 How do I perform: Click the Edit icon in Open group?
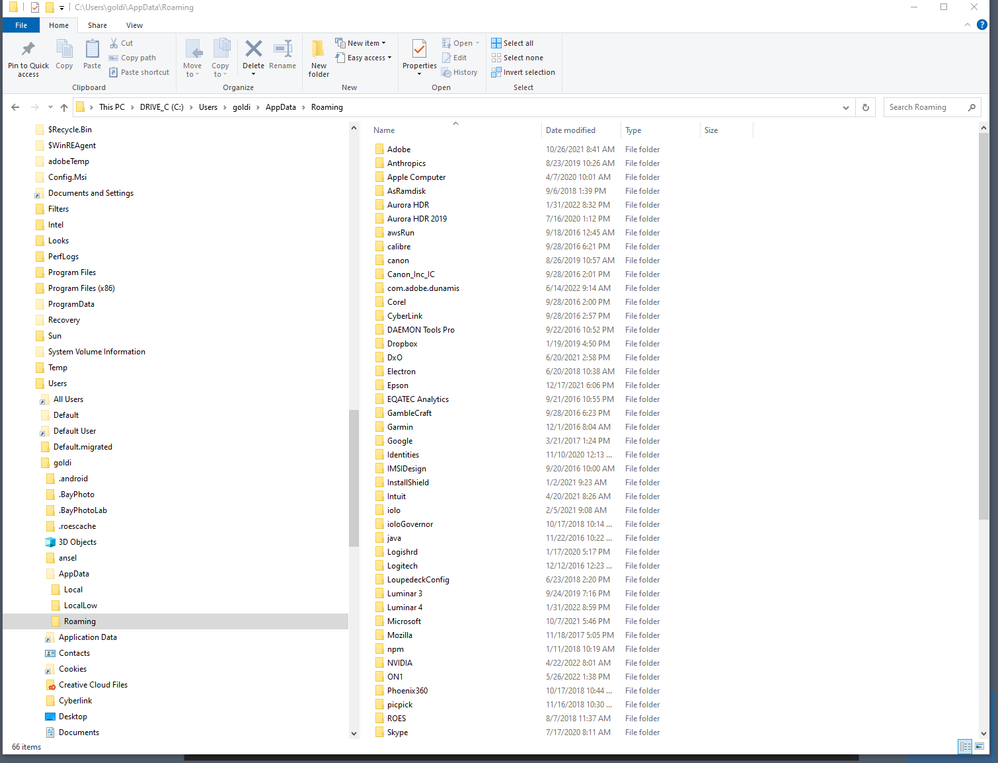[447, 57]
